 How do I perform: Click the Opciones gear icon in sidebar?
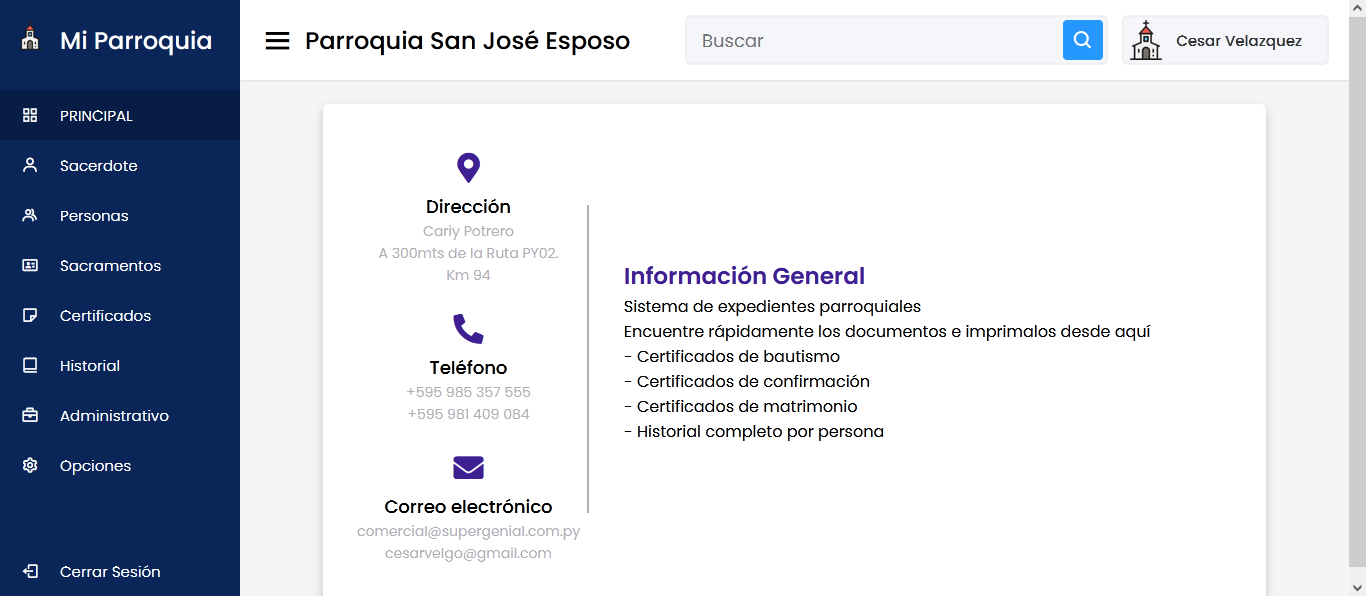pyautogui.click(x=30, y=466)
